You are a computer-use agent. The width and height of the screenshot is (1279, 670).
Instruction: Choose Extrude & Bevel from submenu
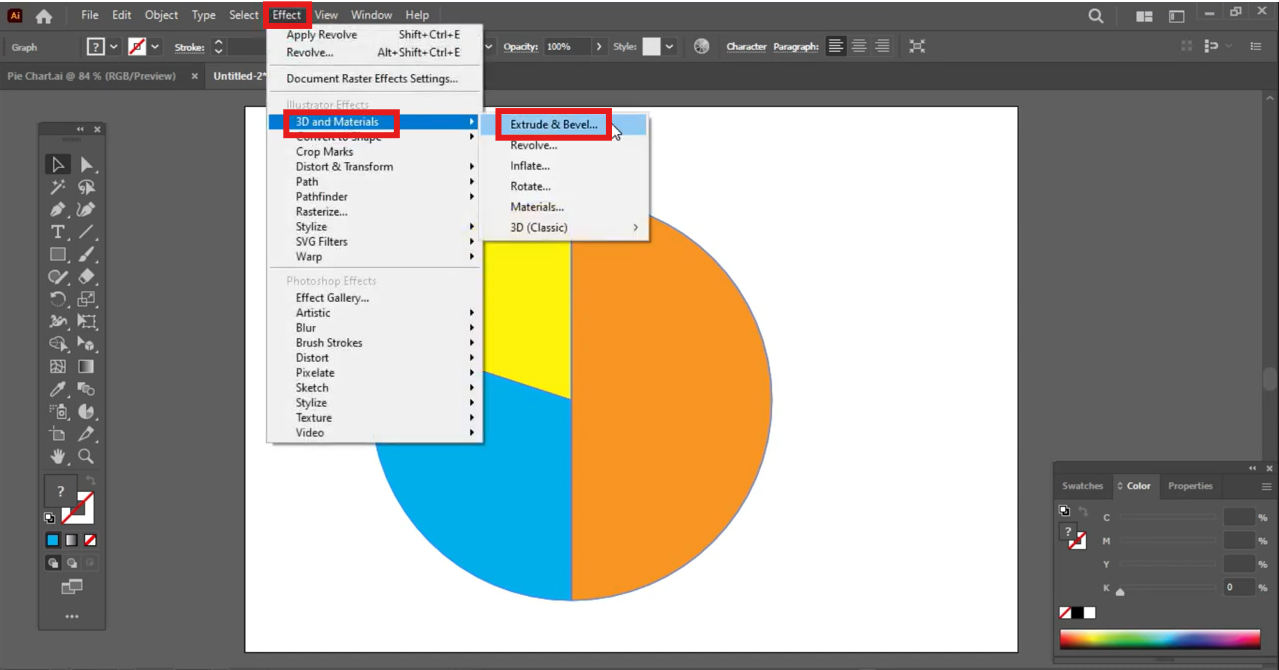pos(554,125)
